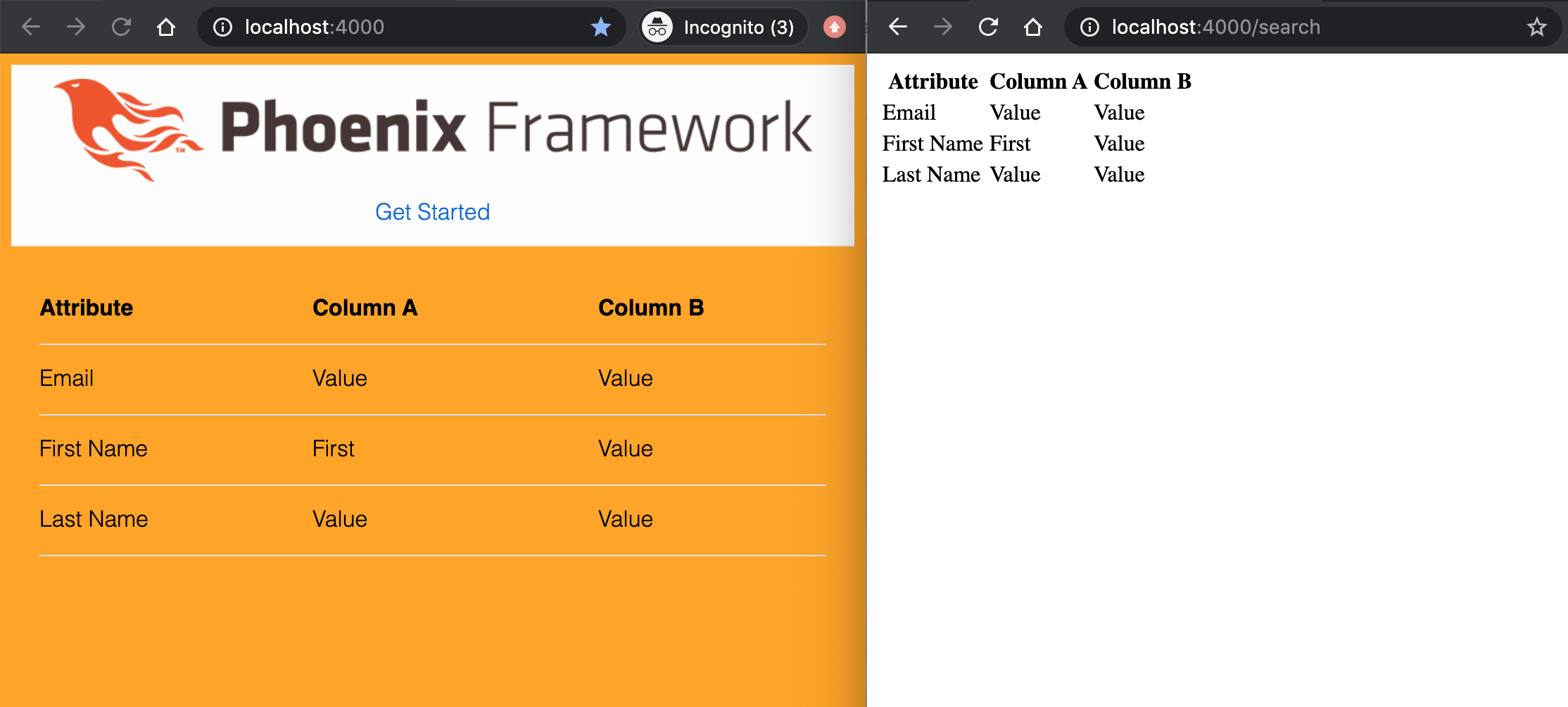The image size is (1568, 707).
Task: Toggle the bookmark star in right address bar
Action: 1536,27
